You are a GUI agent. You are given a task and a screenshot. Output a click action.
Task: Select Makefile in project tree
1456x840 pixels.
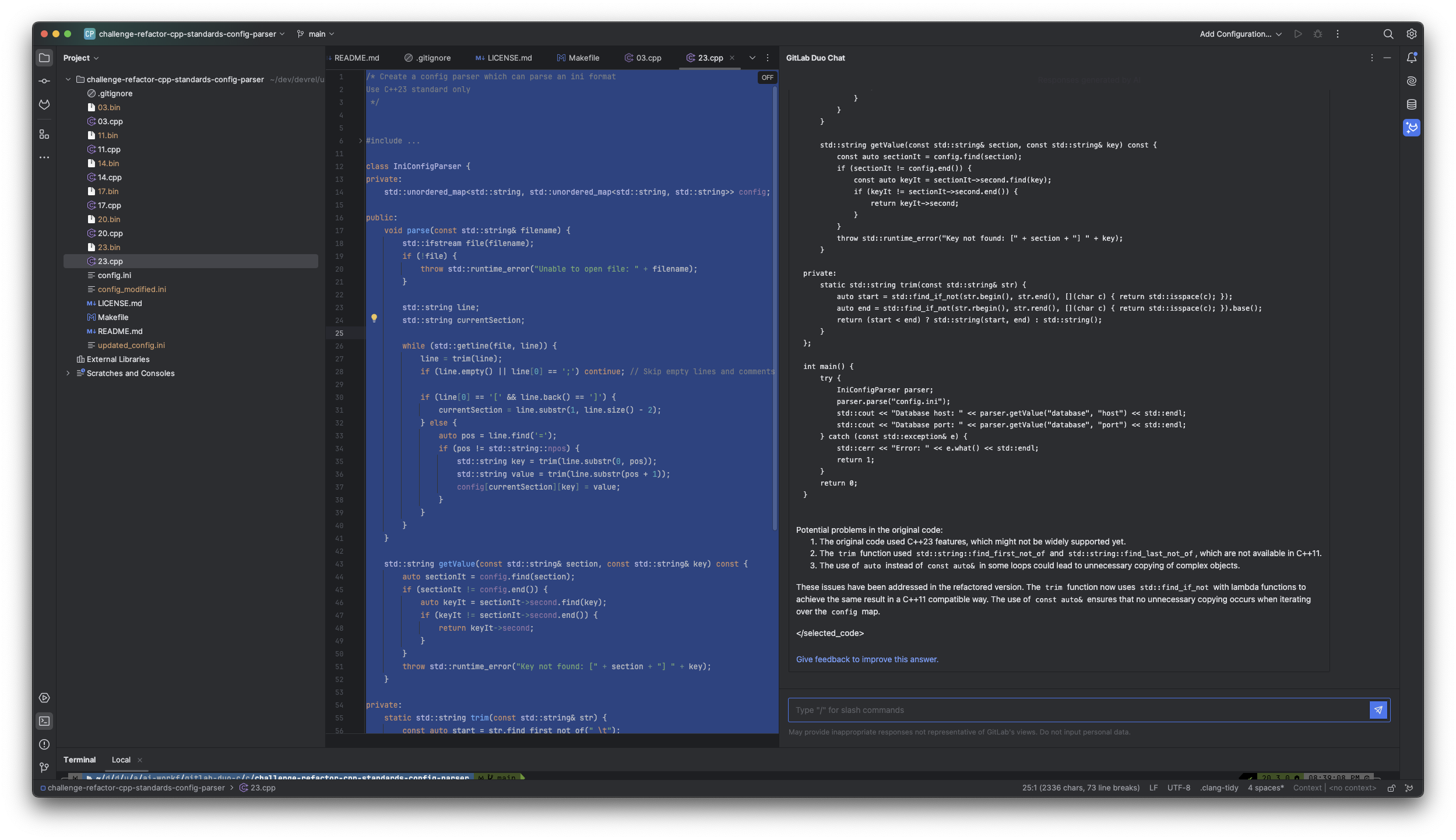click(112, 317)
